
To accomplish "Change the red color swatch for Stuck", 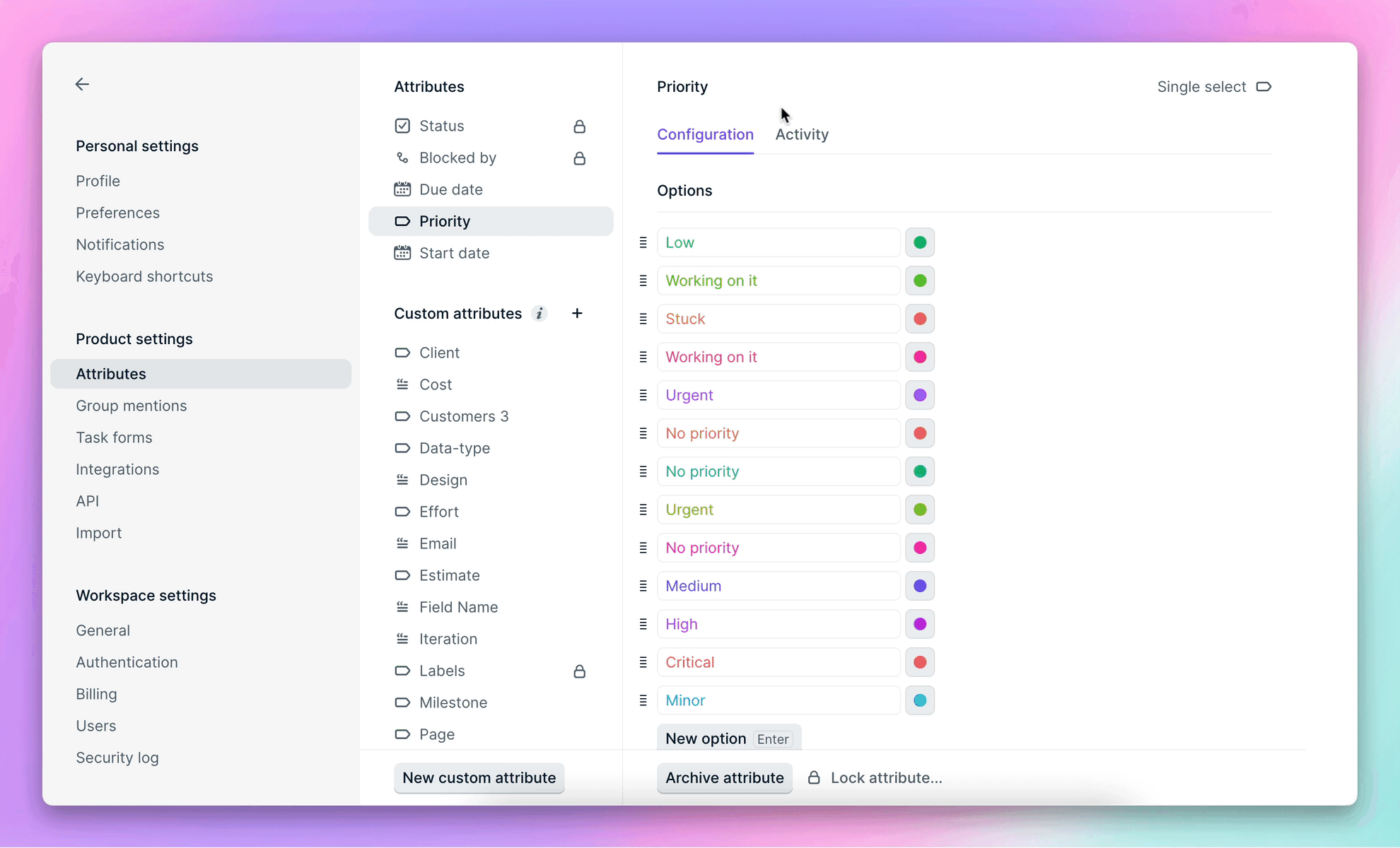I will (920, 319).
